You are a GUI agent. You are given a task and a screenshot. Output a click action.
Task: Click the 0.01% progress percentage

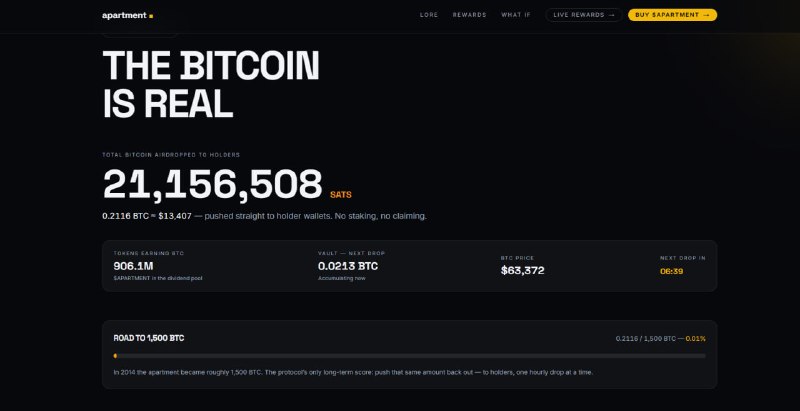696,339
